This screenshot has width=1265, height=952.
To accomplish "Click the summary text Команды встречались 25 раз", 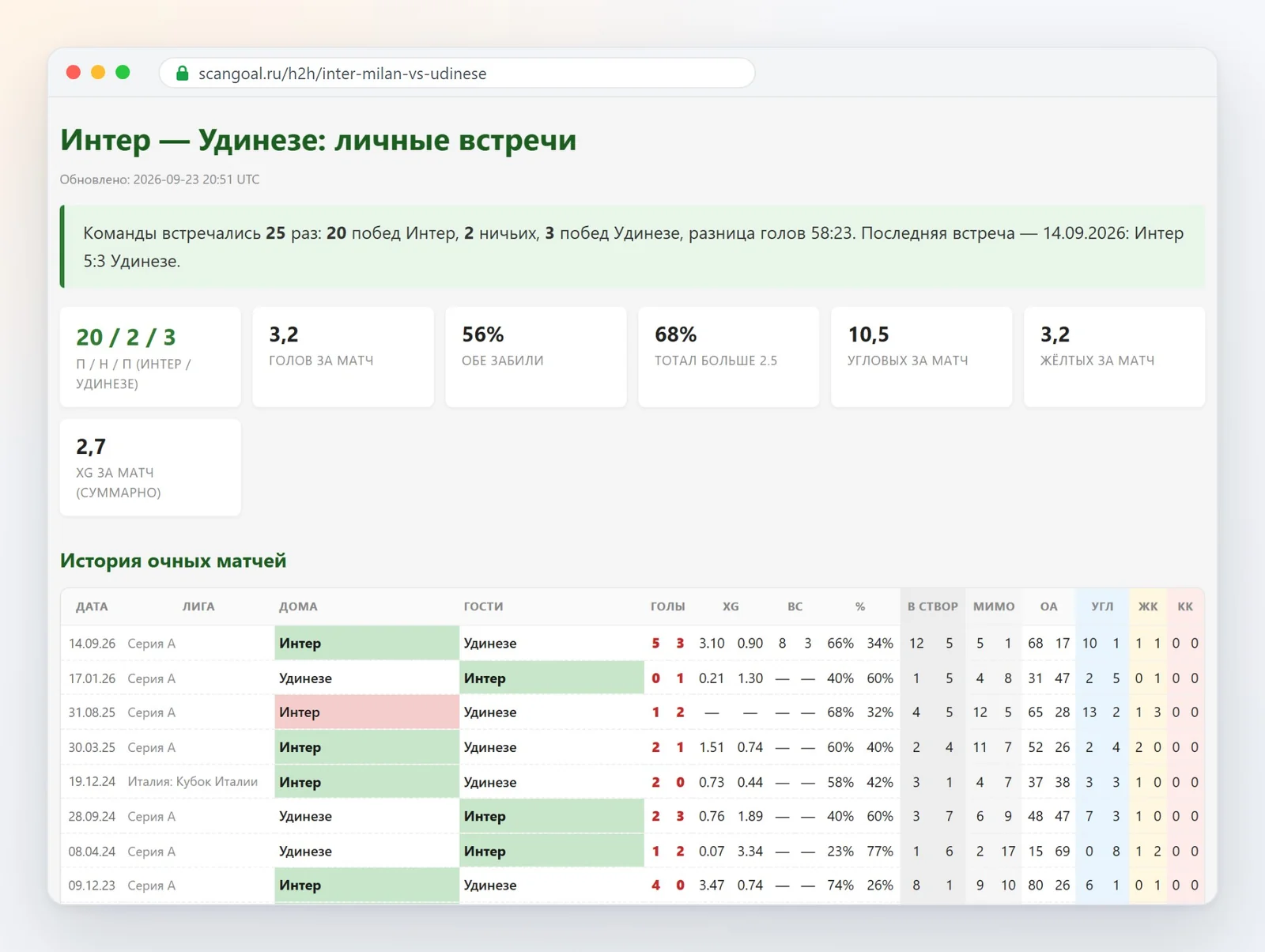I will pos(202,233).
